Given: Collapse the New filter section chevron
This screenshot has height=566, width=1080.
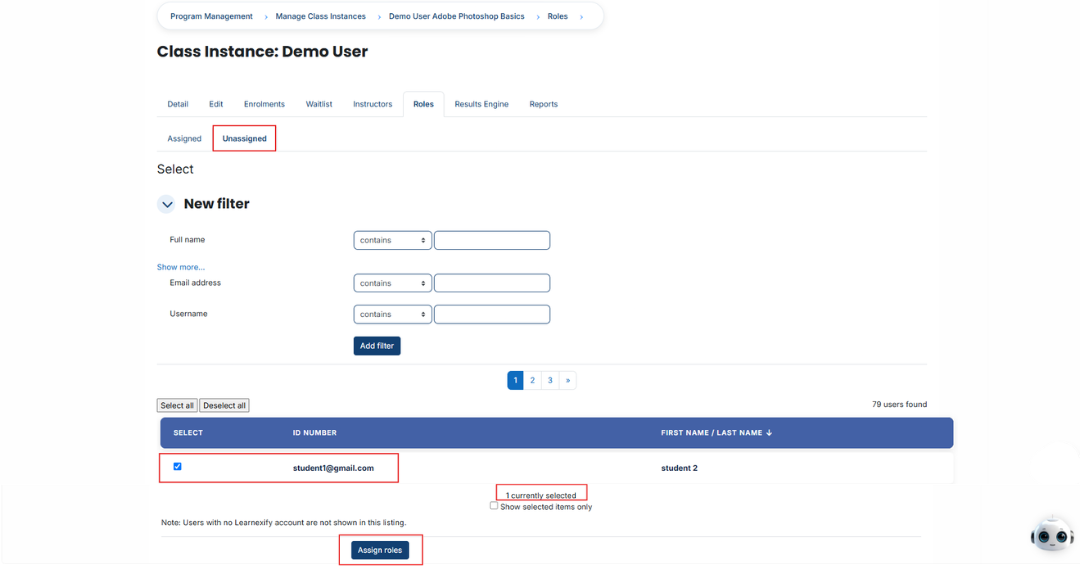Looking at the screenshot, I should pos(167,205).
